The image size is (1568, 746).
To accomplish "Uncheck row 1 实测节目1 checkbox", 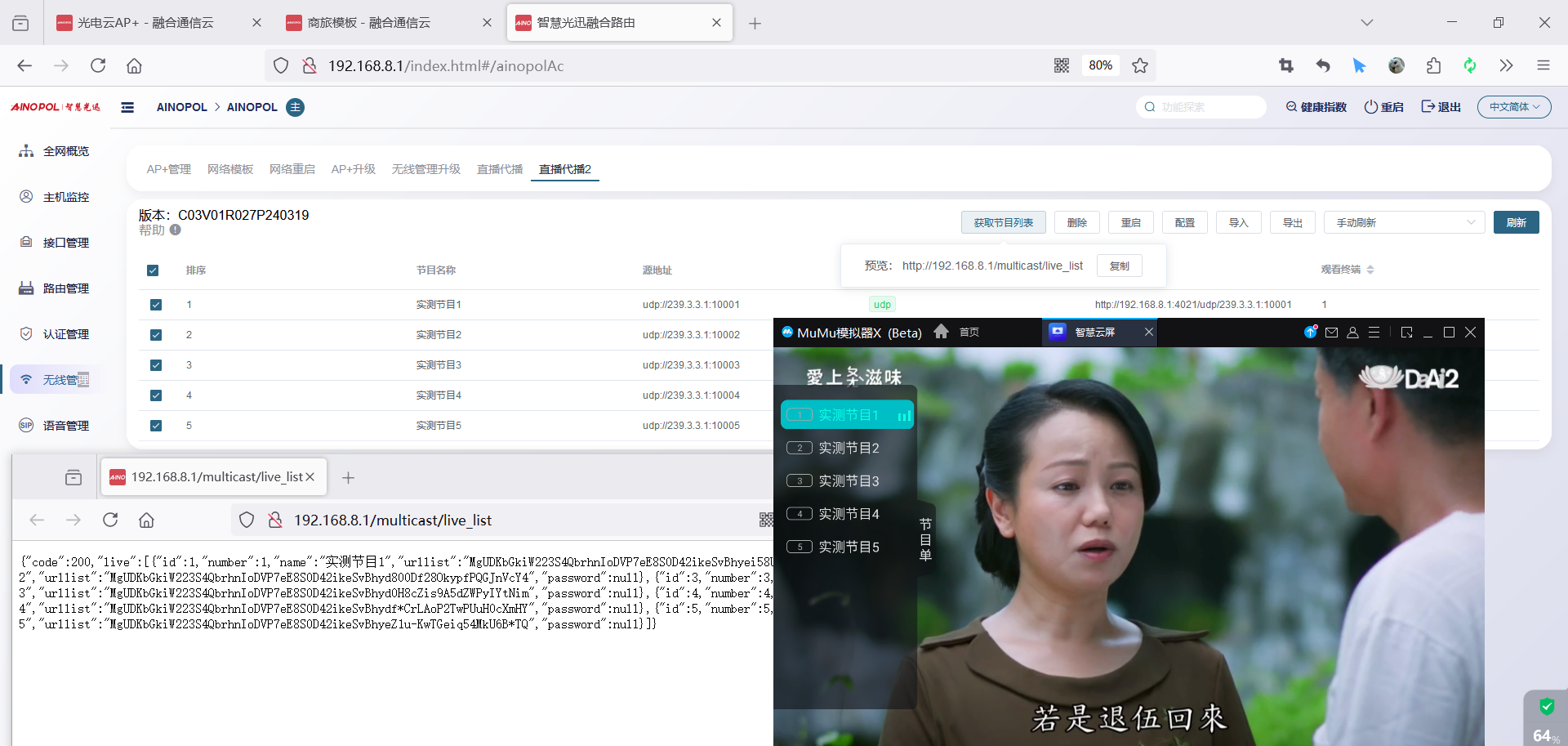I will (156, 305).
